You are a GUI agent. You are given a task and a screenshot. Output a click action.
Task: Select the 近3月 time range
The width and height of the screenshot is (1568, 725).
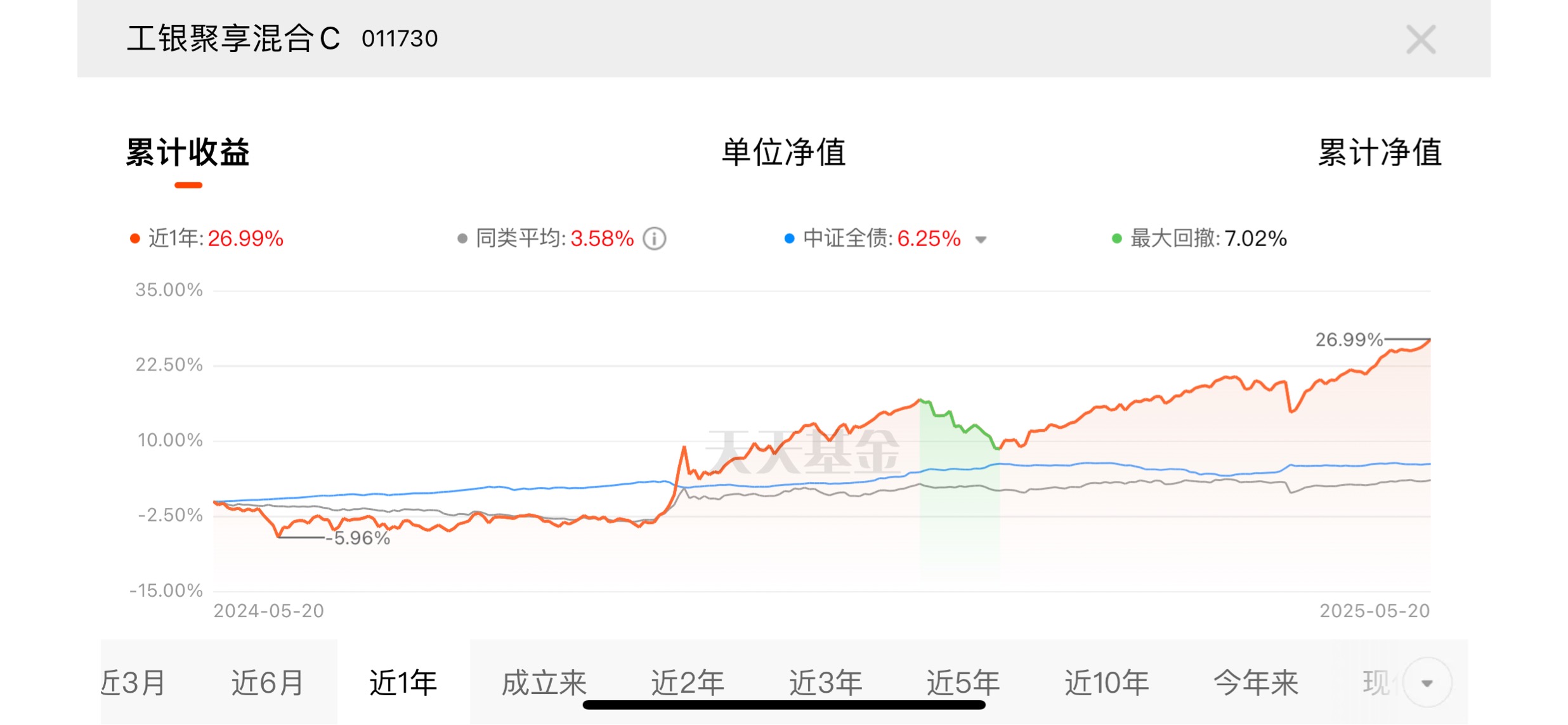tap(133, 683)
